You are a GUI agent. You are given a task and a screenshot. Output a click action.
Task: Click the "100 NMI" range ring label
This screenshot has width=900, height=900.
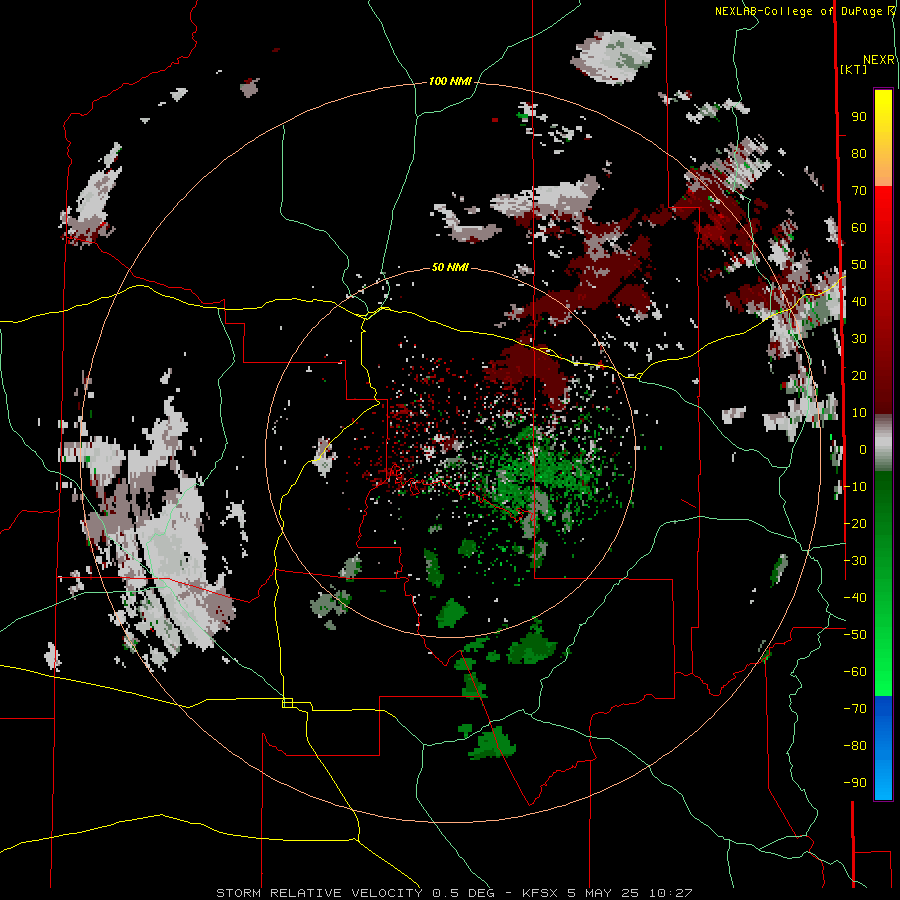click(450, 81)
